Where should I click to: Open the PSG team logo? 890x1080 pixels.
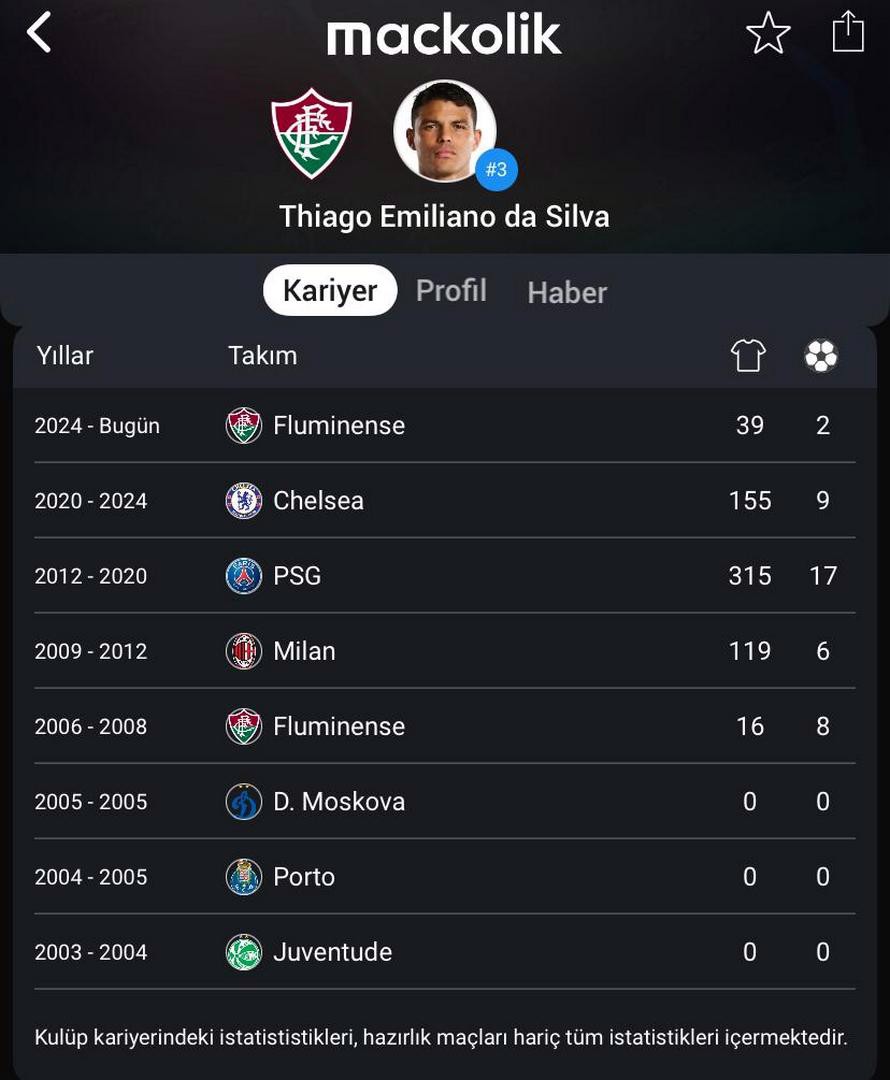click(x=244, y=576)
